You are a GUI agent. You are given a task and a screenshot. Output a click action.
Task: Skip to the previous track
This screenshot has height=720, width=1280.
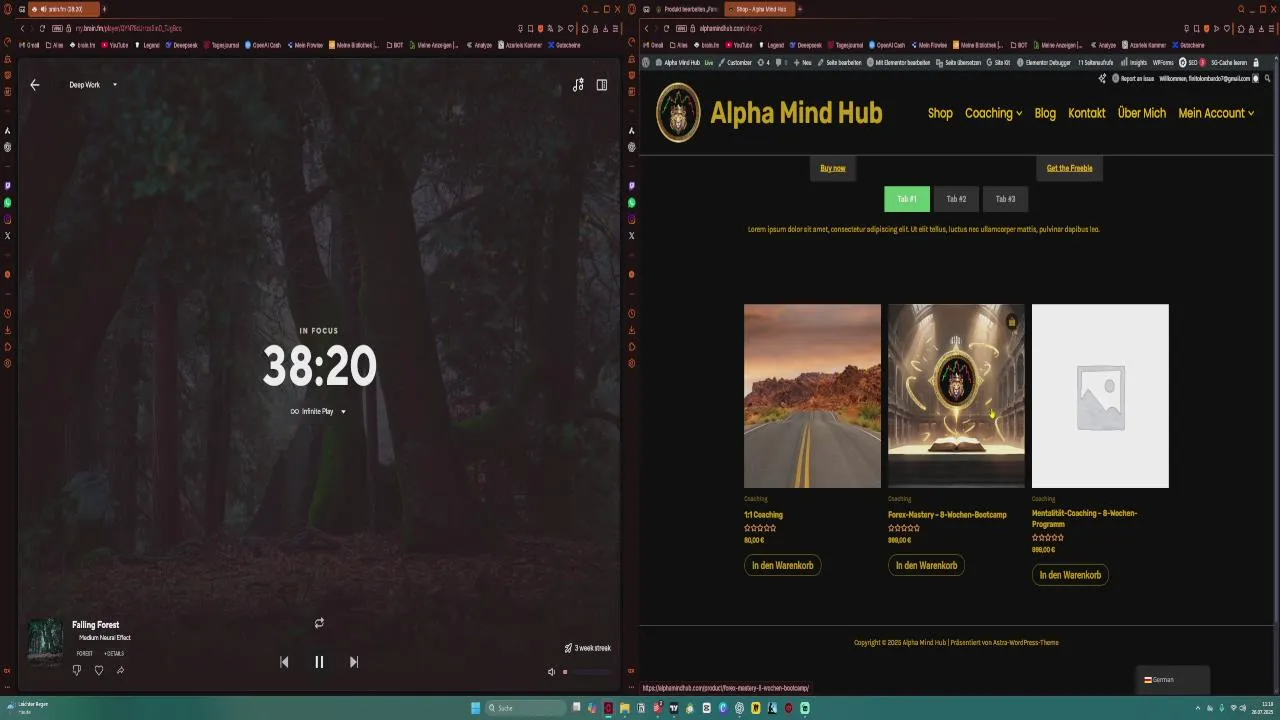(x=284, y=662)
